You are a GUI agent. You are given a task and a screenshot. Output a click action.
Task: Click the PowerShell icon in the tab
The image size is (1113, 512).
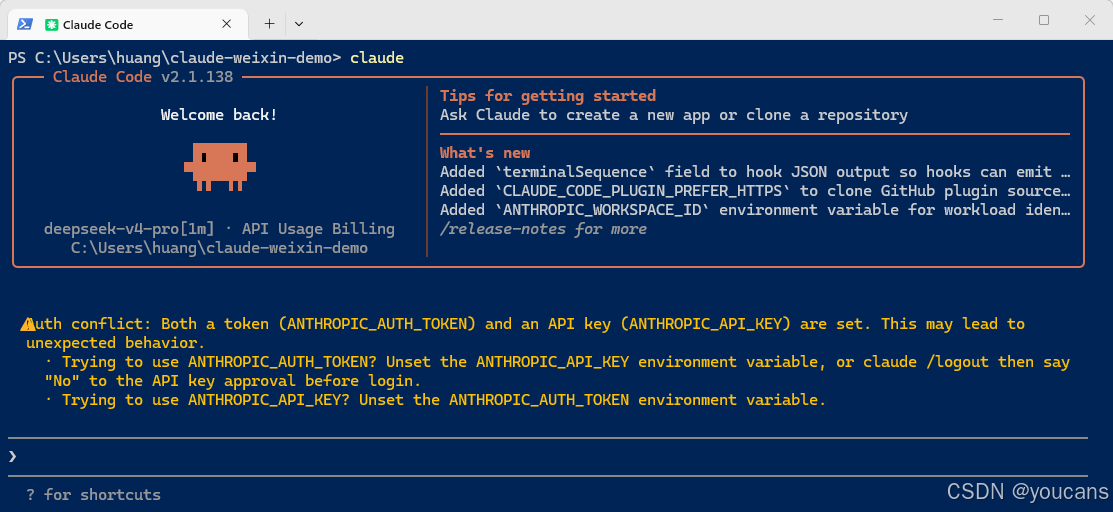[x=25, y=24]
